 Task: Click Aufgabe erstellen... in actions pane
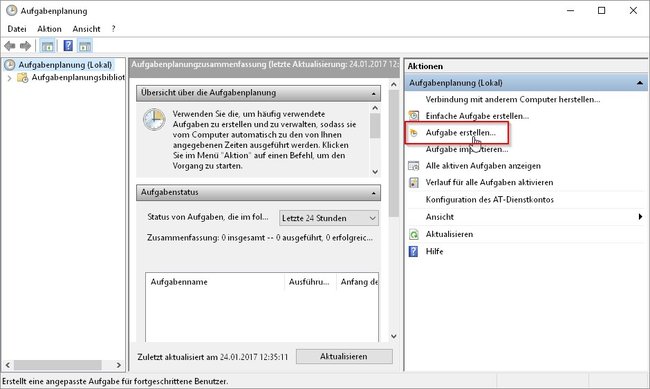coord(461,133)
